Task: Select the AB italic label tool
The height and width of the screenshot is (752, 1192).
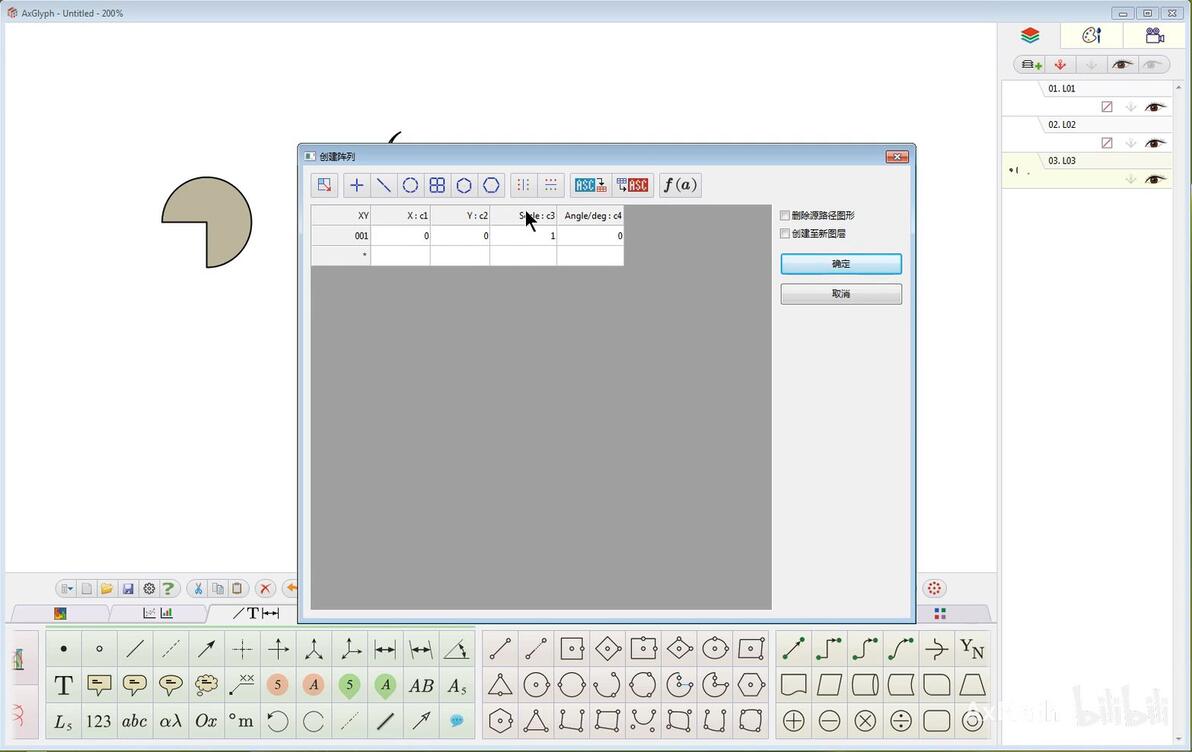Action: click(x=420, y=685)
